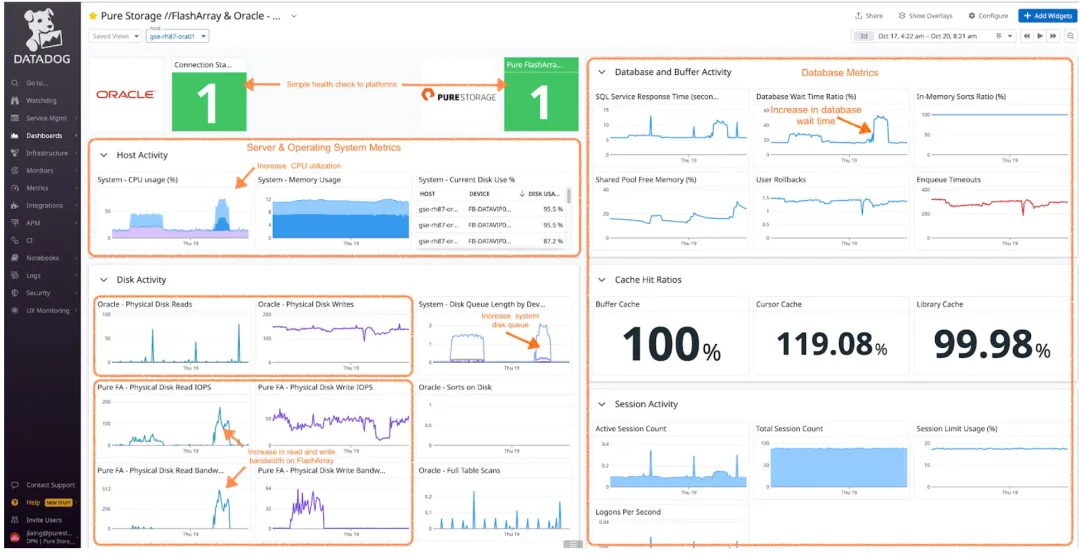Click the Contact Support link
The height and width of the screenshot is (557, 1080).
pos(50,485)
